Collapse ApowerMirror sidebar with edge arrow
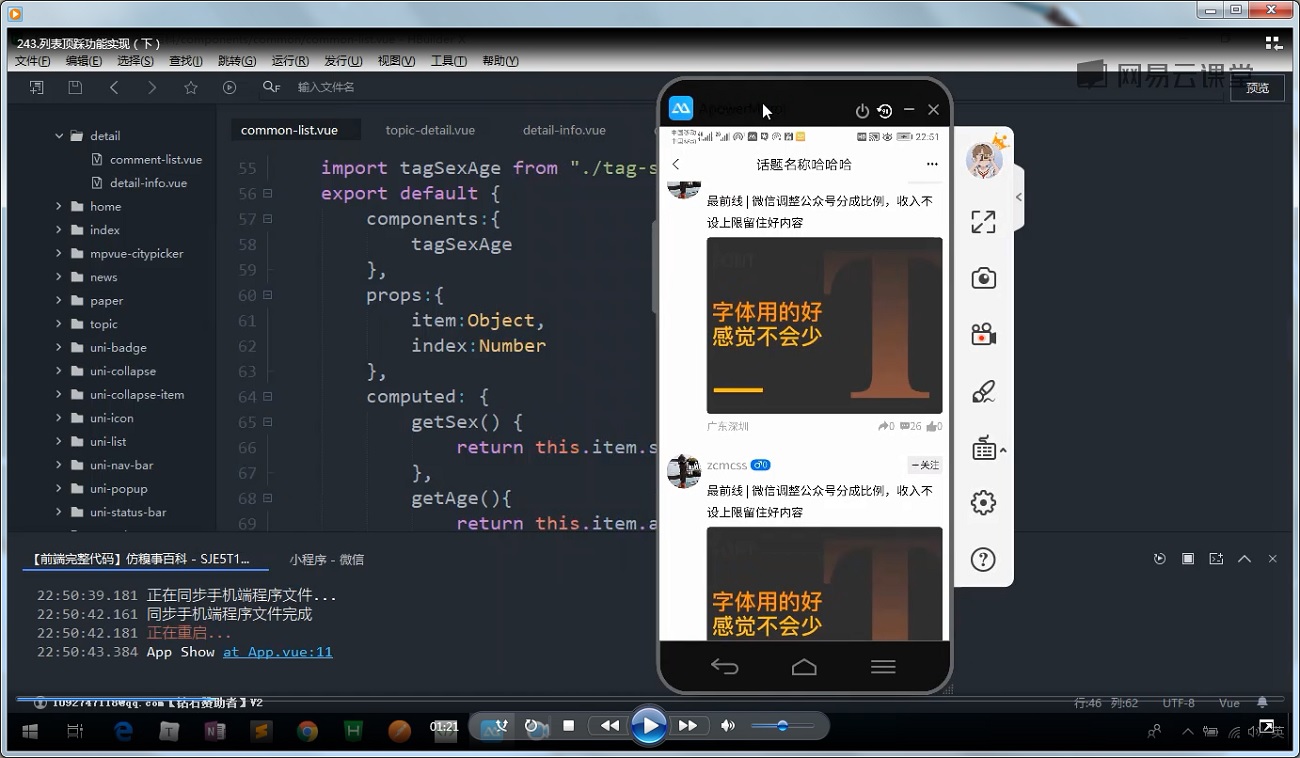Viewport: 1300px width, 758px height. pyautogui.click(x=1019, y=197)
